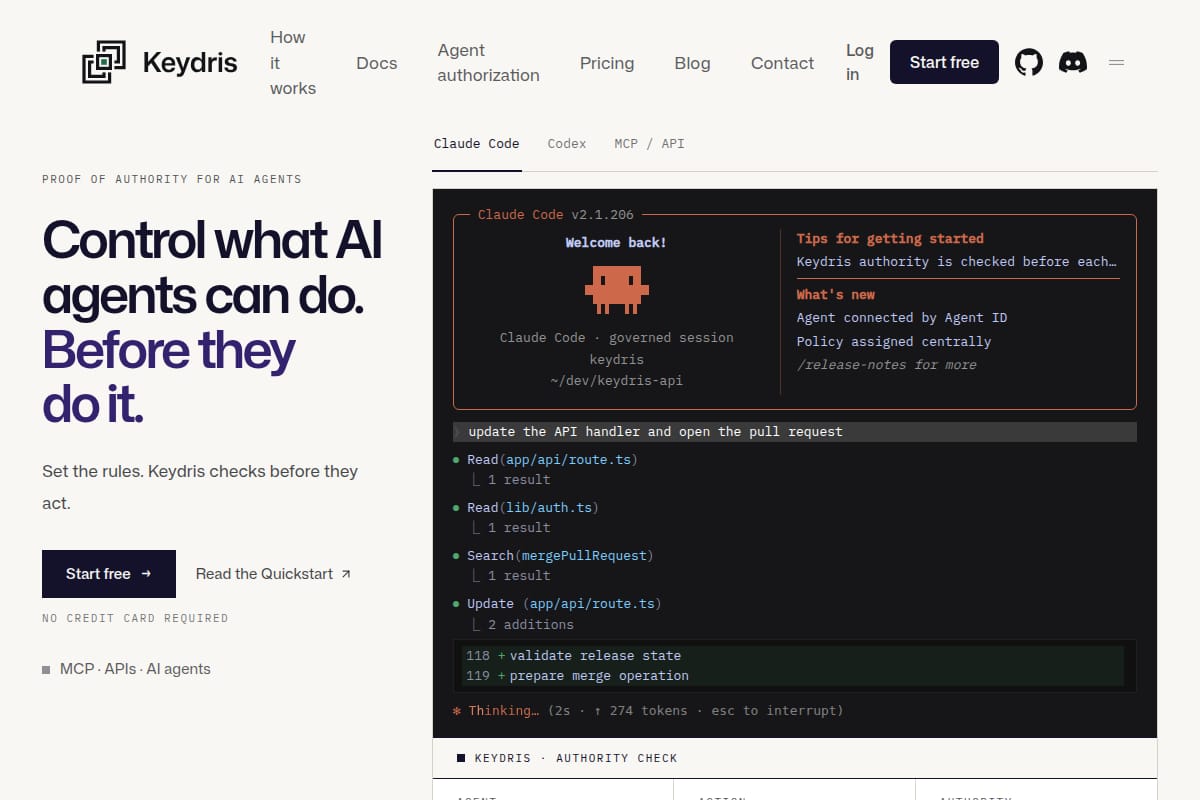Click 'Tips for getting started' heading
This screenshot has height=800, width=1200.
pos(890,239)
